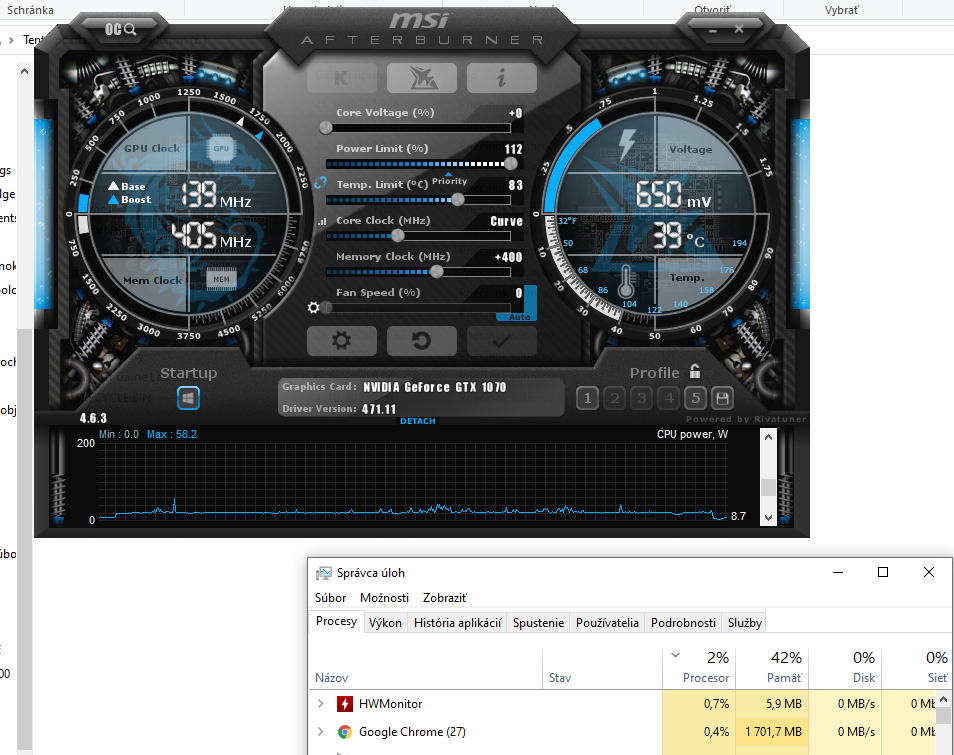The height and width of the screenshot is (755, 954).
Task: Open the information i button
Action: click(x=501, y=78)
